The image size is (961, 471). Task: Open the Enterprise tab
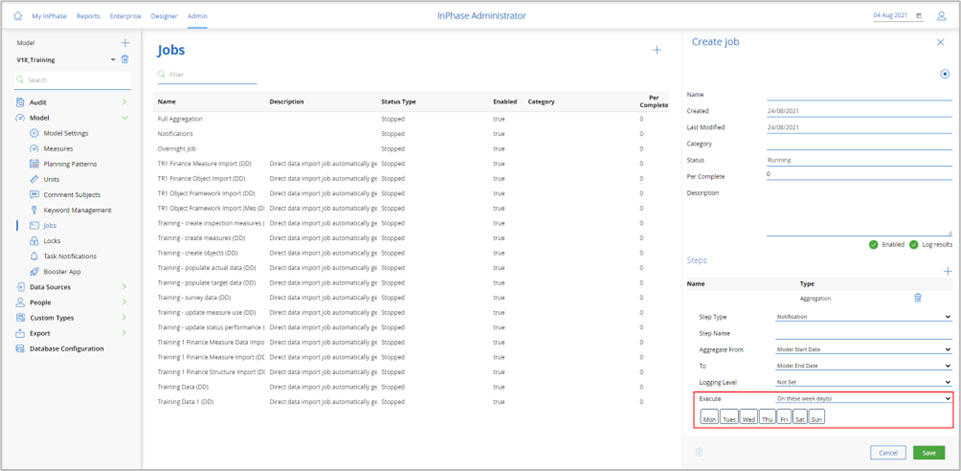(x=125, y=16)
